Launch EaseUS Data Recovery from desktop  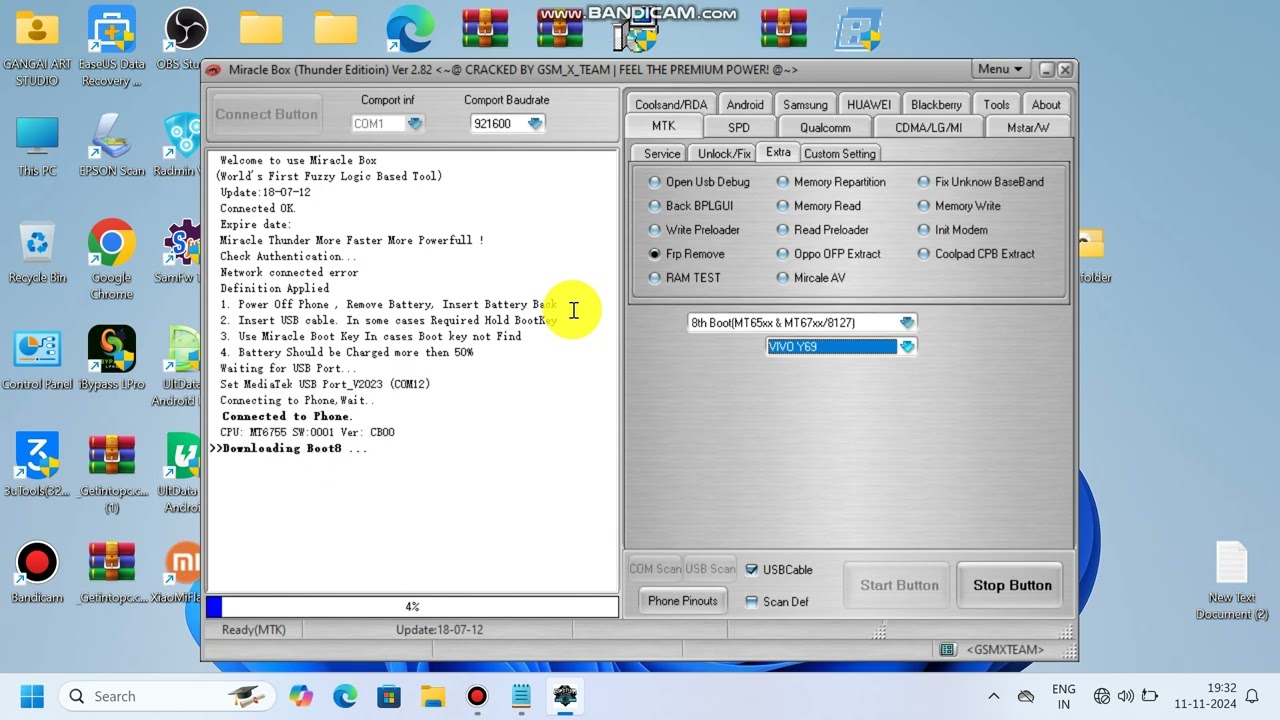point(111,46)
